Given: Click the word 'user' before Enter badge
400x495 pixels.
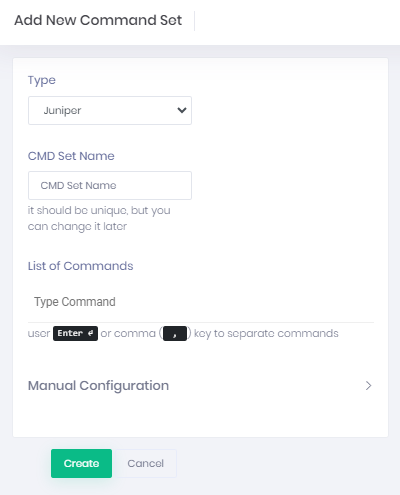Looking at the screenshot, I should (x=39, y=334).
